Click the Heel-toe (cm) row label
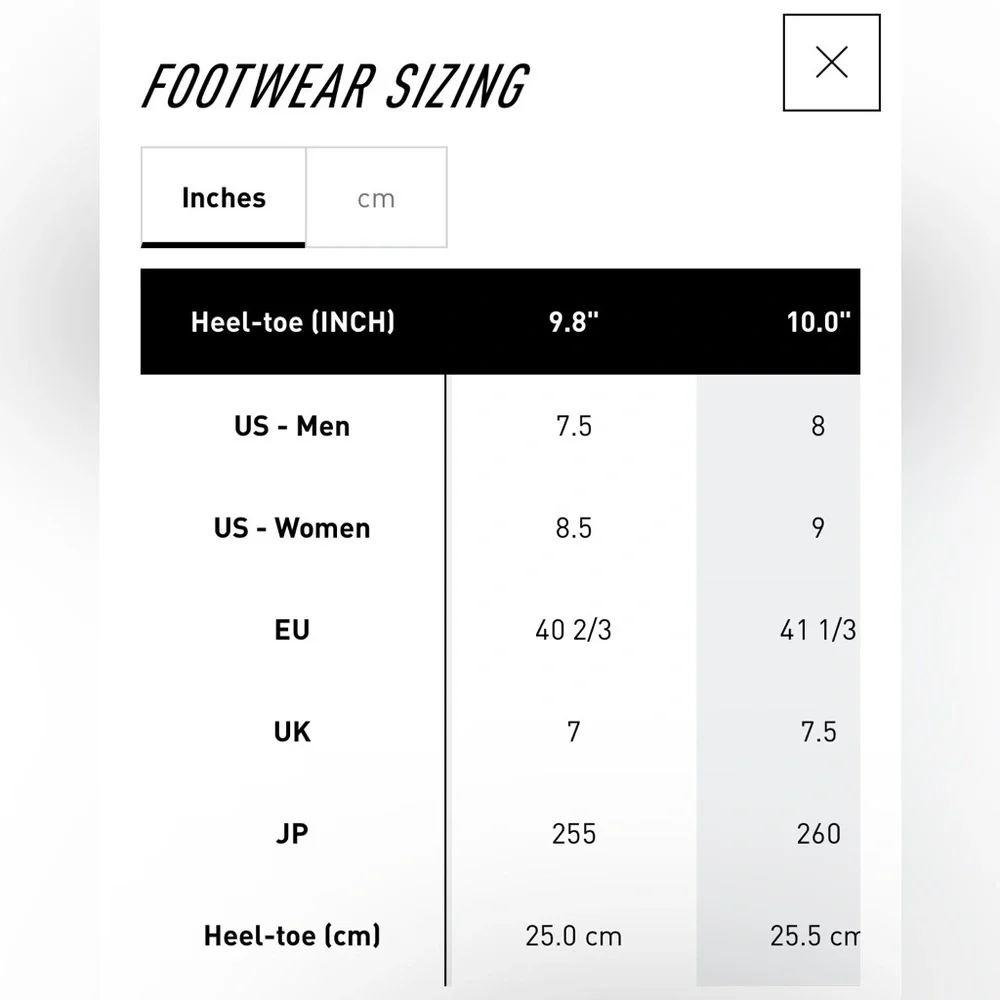 pos(292,936)
